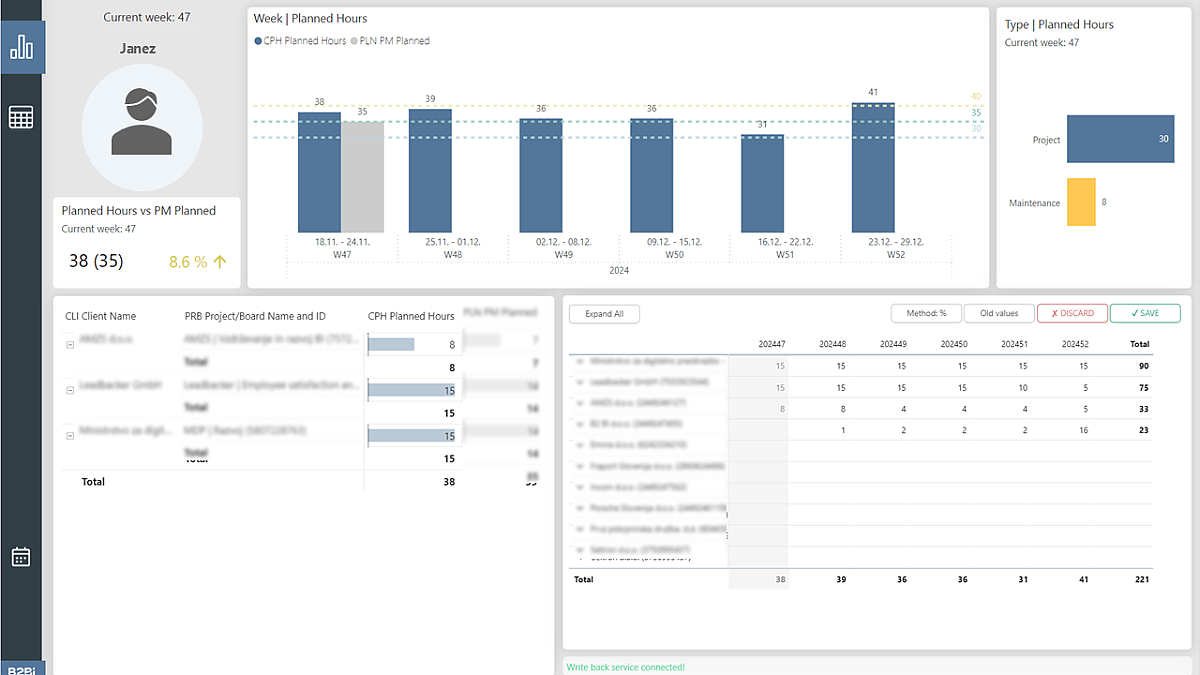Collapse the Ministrstvo za digit... client row
The height and width of the screenshot is (675, 1200).
(70, 435)
